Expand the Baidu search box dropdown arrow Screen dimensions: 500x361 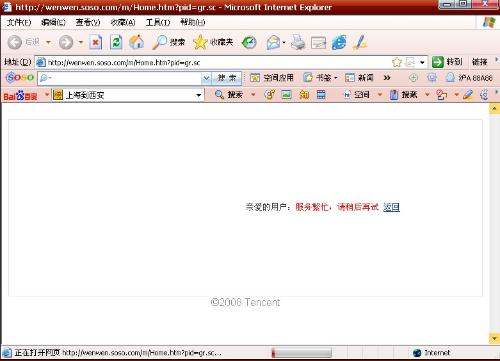(x=199, y=95)
